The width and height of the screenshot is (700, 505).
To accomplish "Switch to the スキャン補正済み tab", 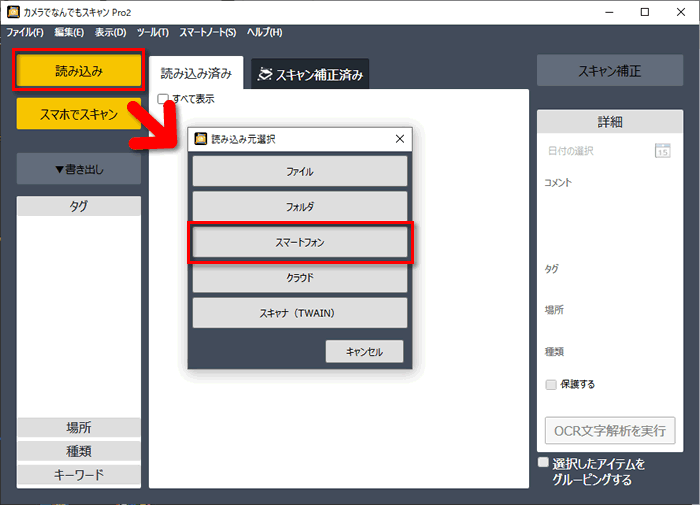I will 310,74.
